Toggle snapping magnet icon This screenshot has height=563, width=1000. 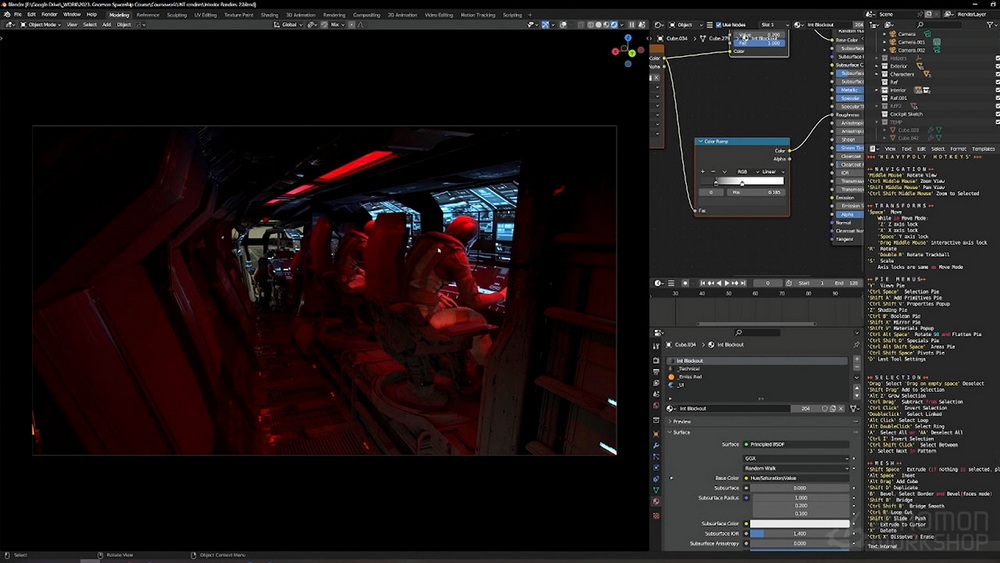(324, 24)
